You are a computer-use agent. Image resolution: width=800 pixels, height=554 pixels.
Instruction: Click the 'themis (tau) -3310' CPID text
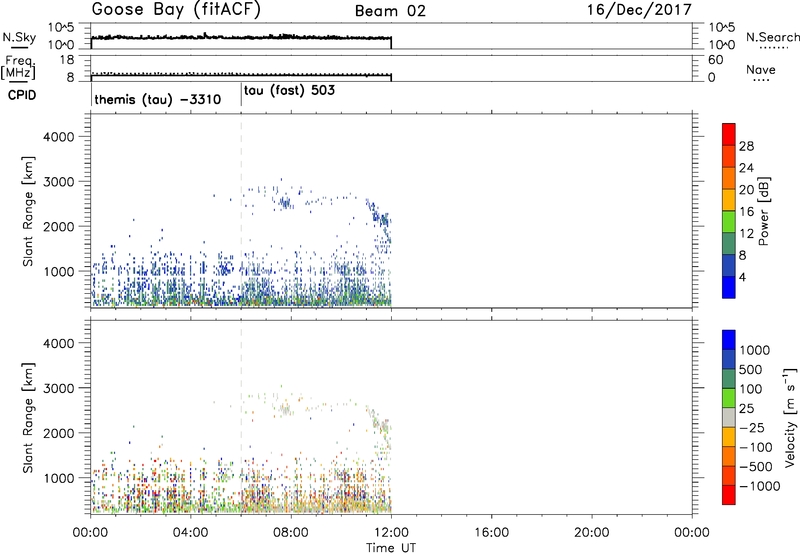(158, 99)
